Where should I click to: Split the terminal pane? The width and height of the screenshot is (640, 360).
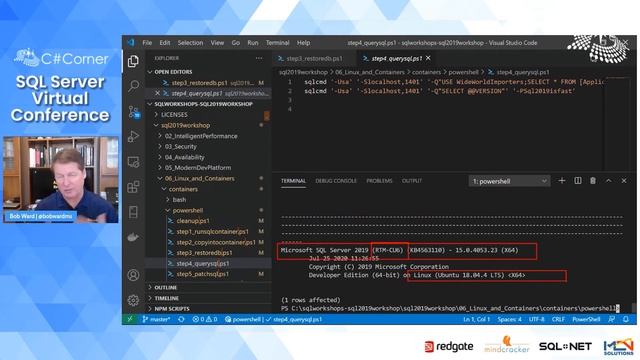[578, 180]
